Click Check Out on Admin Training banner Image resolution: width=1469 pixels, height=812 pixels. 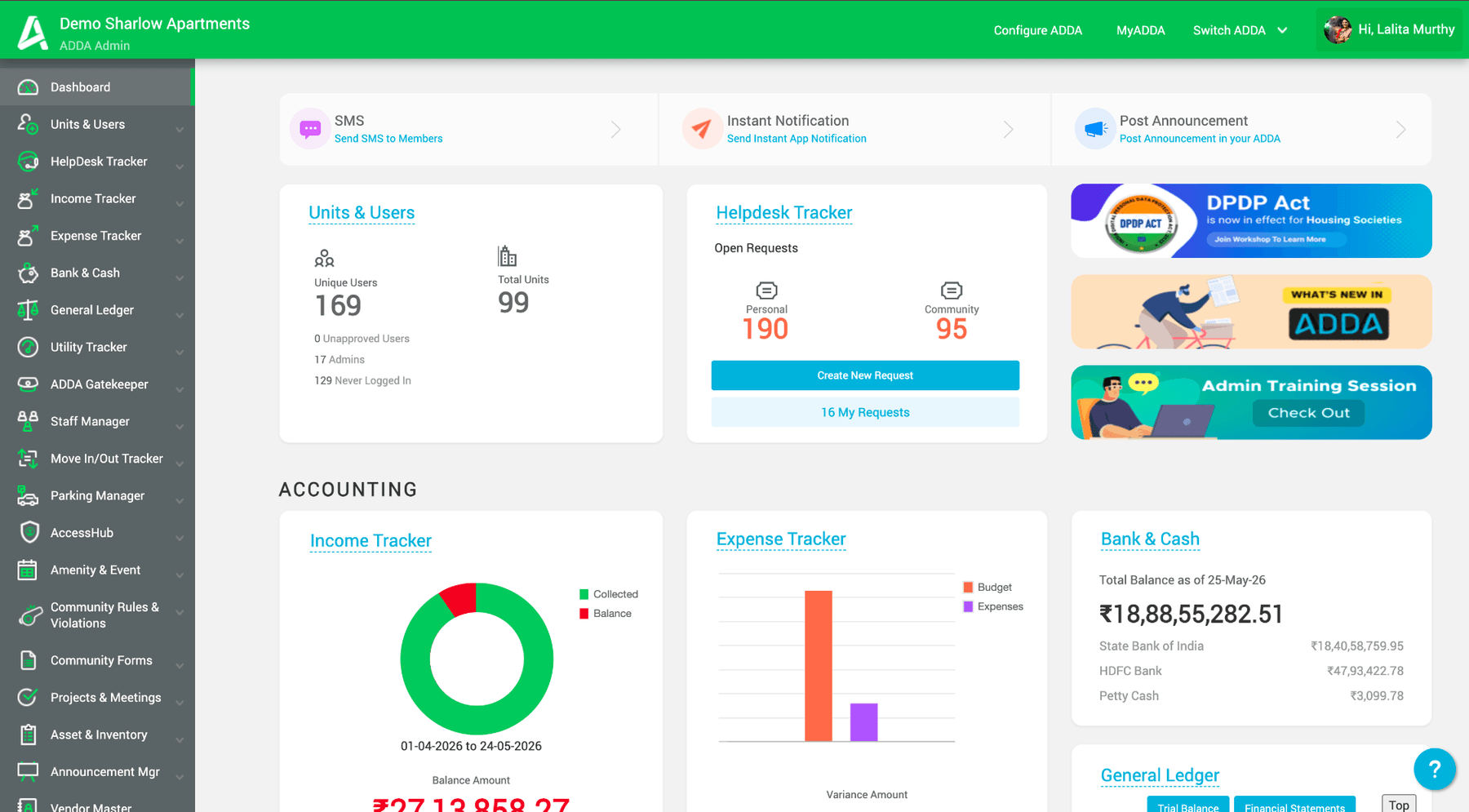[1308, 413]
